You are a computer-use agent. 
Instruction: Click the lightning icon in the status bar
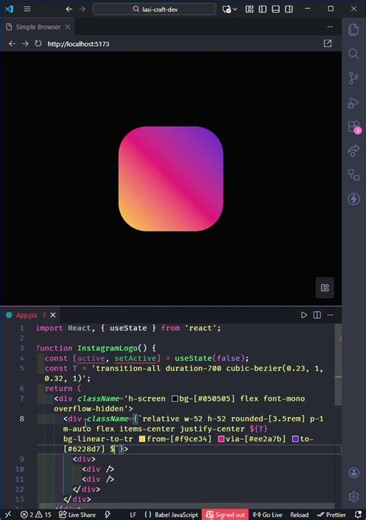click(108, 515)
